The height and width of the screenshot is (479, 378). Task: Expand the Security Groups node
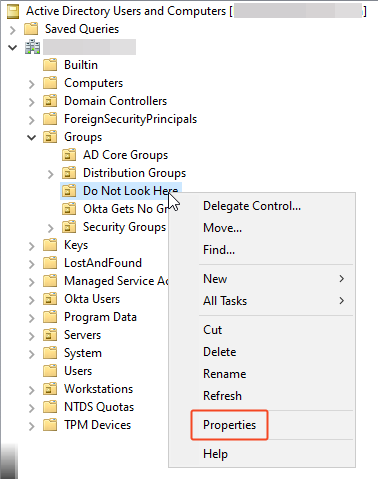[51, 228]
